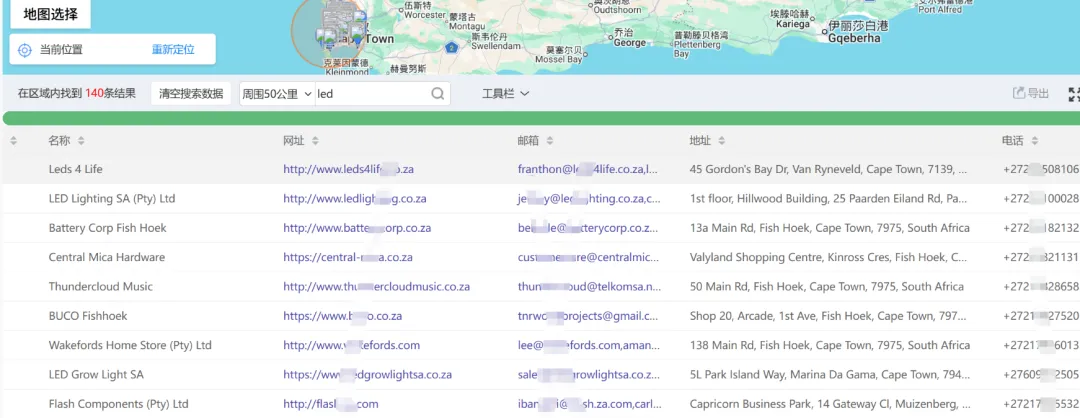Screen dimensions: 1080x418
Task: Click the Wakefords email starting lee@
Action: [x=589, y=346]
